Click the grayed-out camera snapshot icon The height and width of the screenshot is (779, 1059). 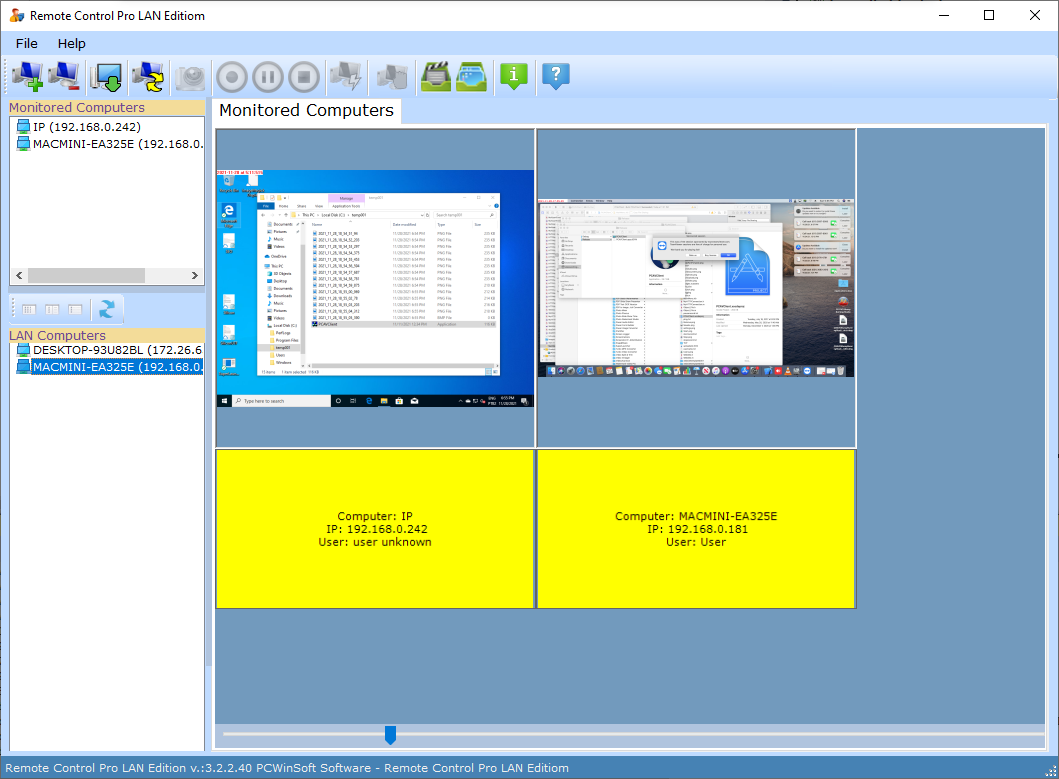tap(190, 76)
